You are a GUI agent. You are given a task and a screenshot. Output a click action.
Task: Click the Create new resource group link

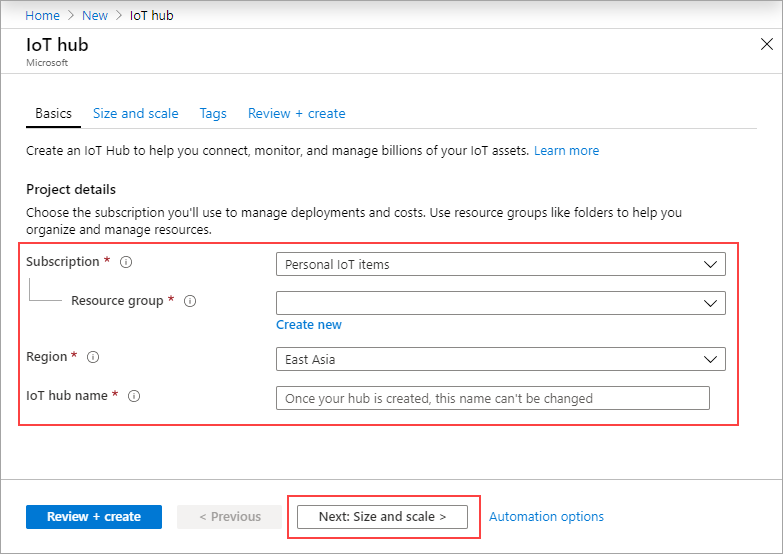point(309,325)
